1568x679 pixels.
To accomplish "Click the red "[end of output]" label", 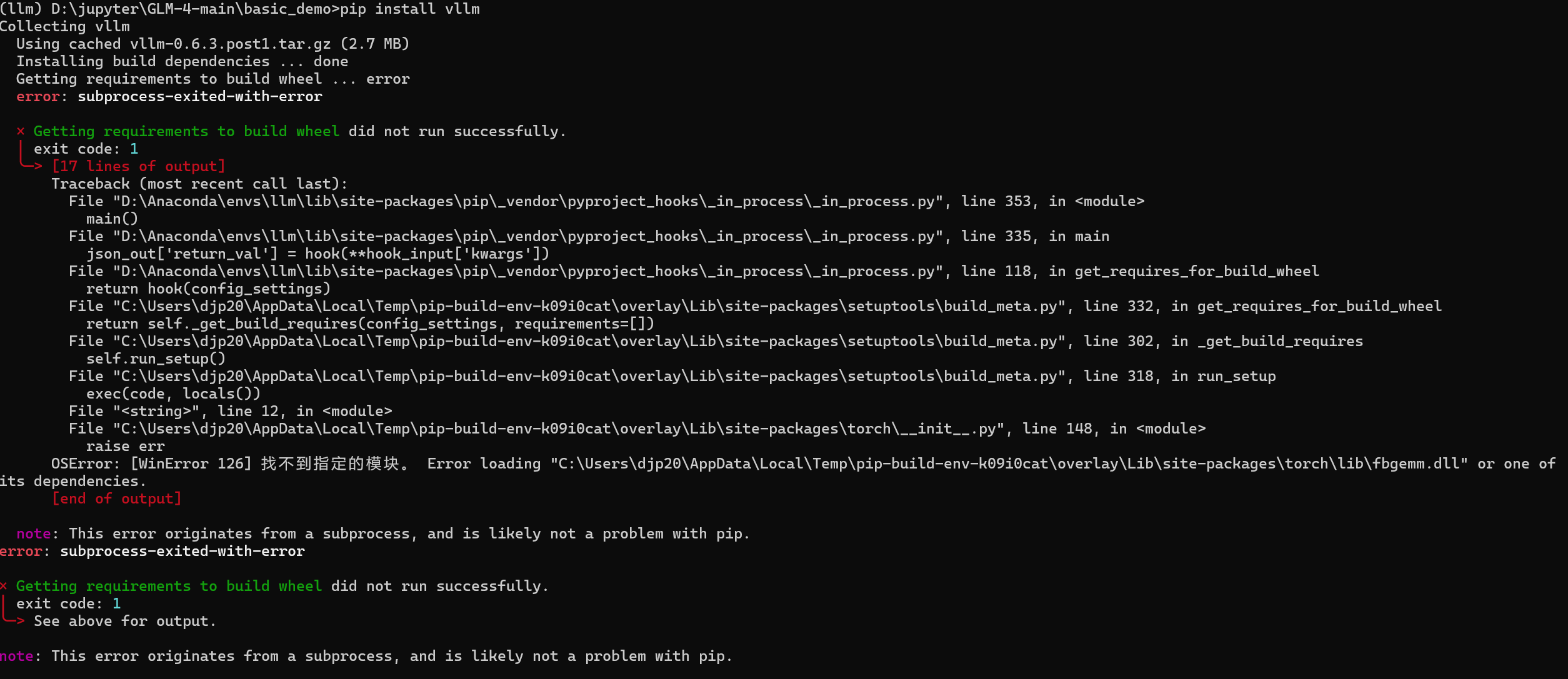I will point(116,498).
